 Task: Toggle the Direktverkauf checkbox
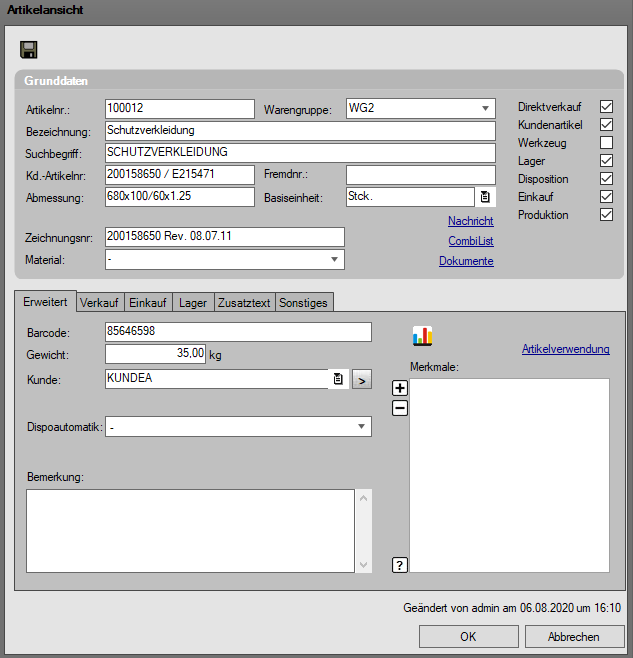[606, 107]
